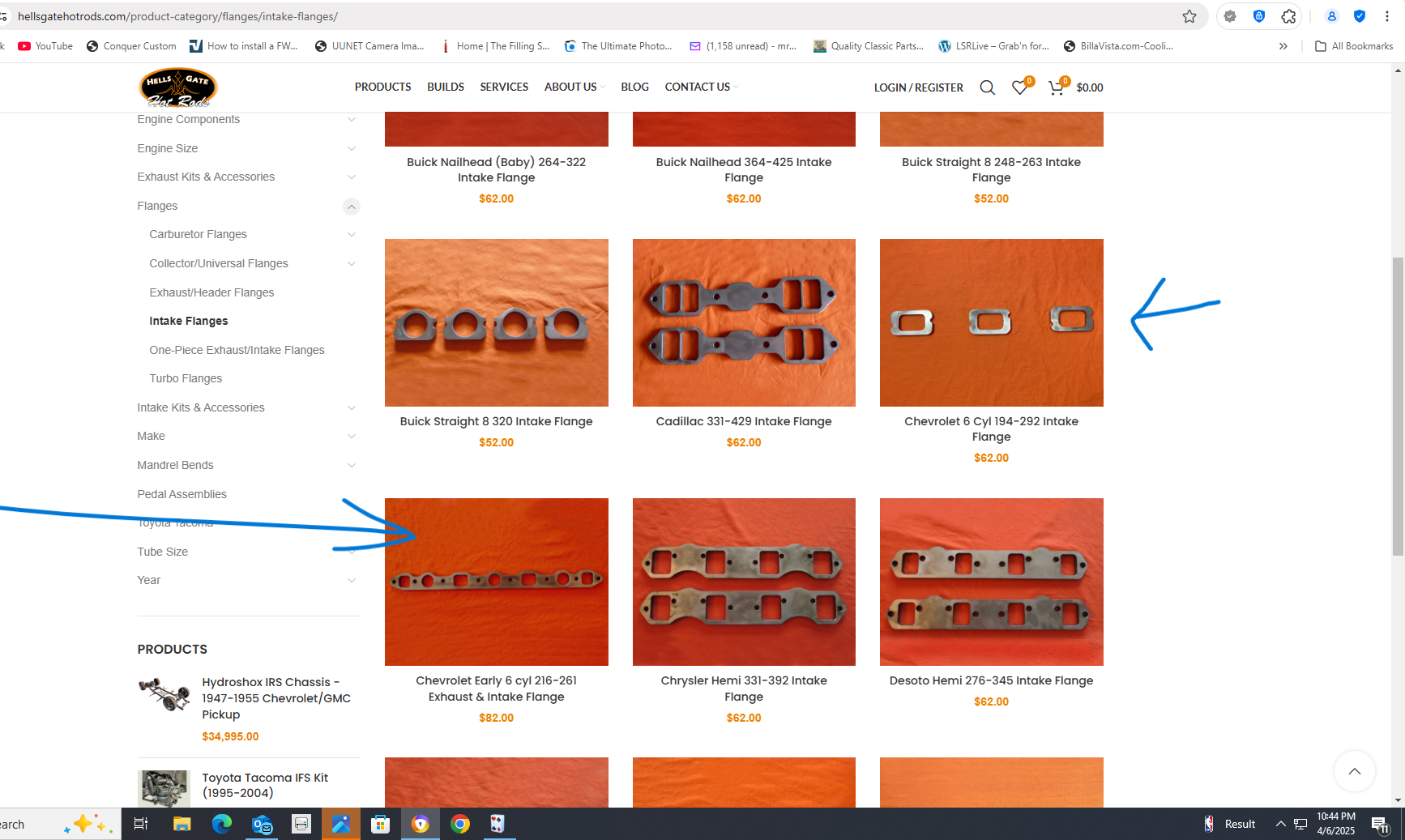Expand the Intake Kits & Accessories category

(x=351, y=407)
